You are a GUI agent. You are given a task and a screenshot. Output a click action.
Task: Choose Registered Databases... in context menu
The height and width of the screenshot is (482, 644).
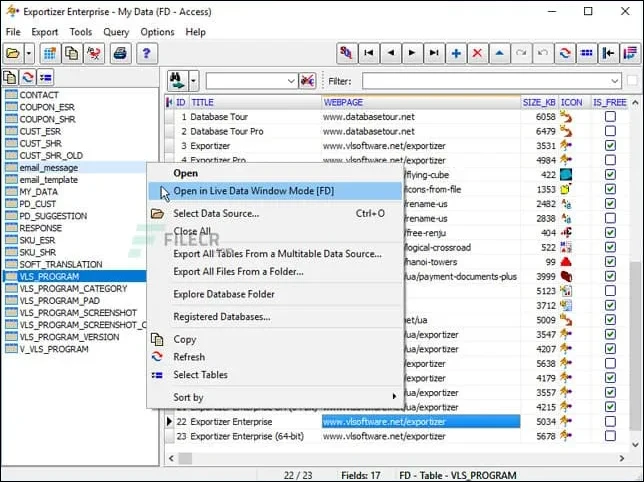point(275,317)
